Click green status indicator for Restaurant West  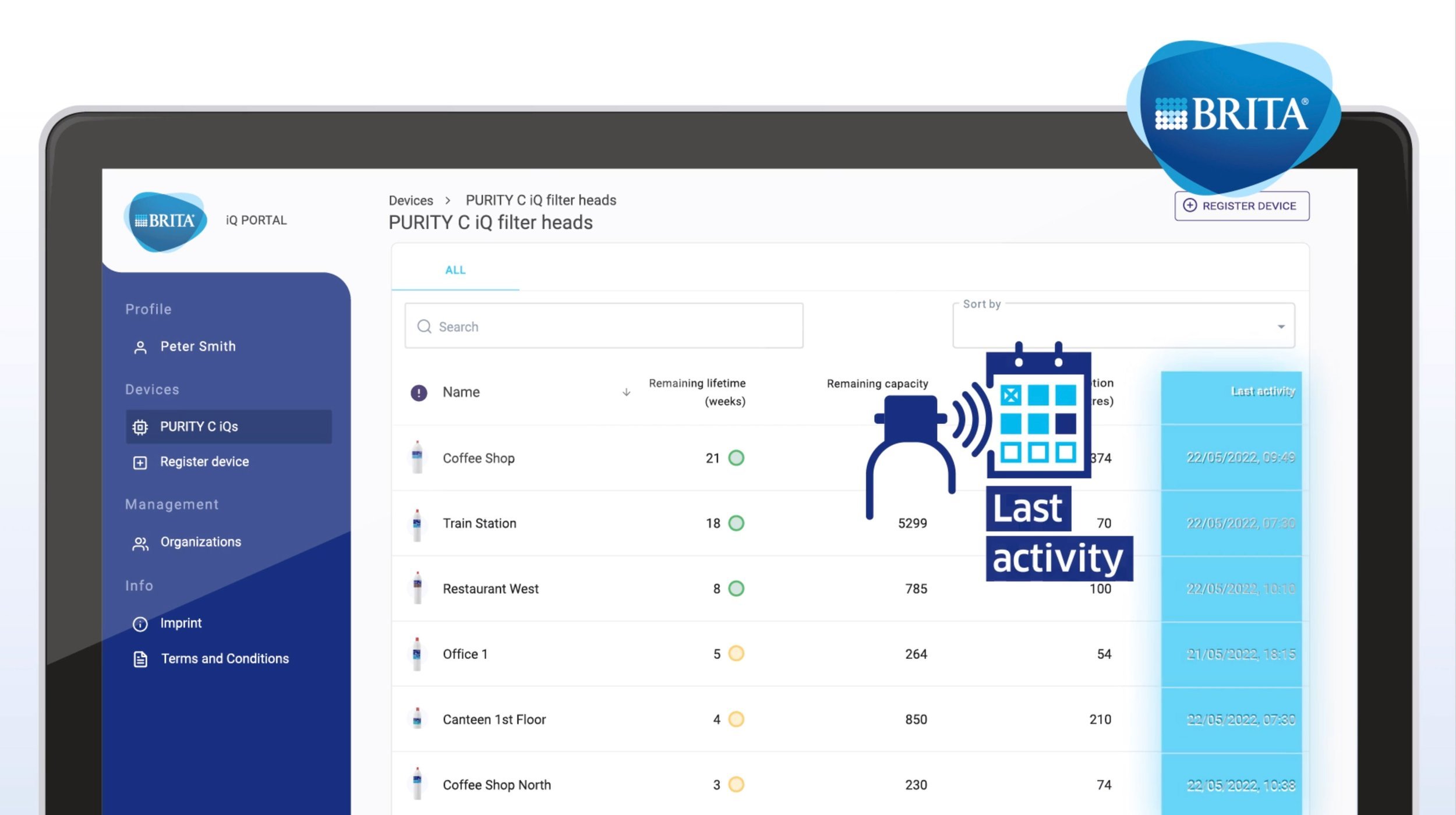(736, 588)
